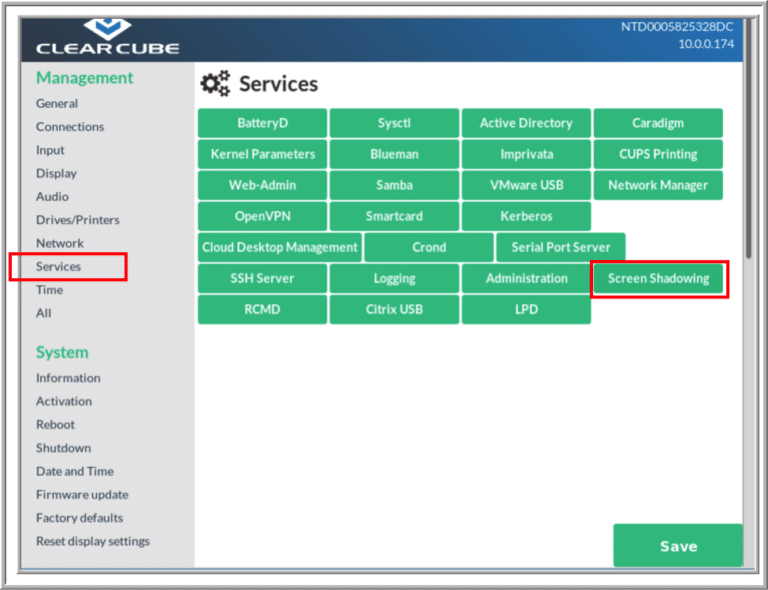Go to Network in Management menu
This screenshot has width=768, height=590.
pyautogui.click(x=60, y=243)
